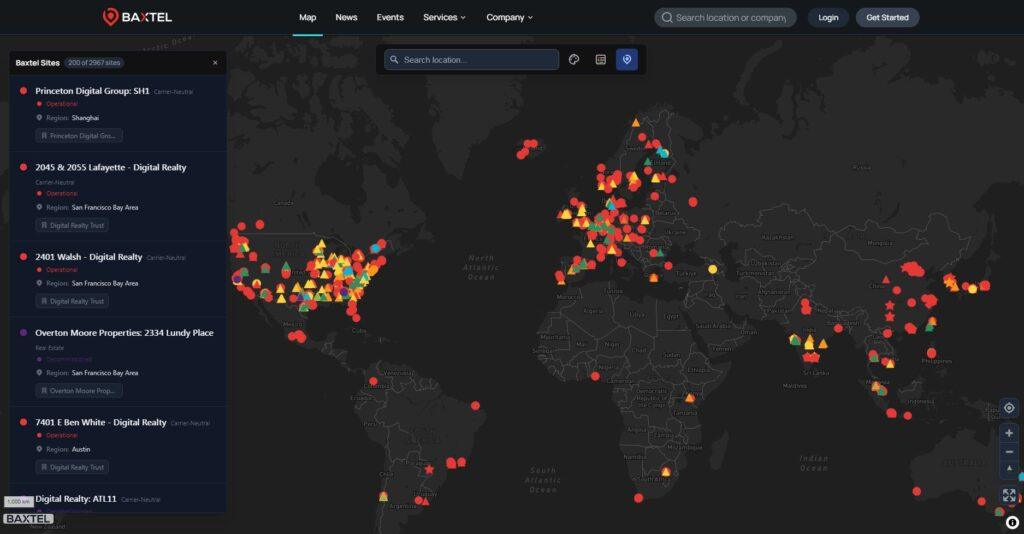This screenshot has width=1024, height=534.
Task: Open the News page
Action: 346,18
